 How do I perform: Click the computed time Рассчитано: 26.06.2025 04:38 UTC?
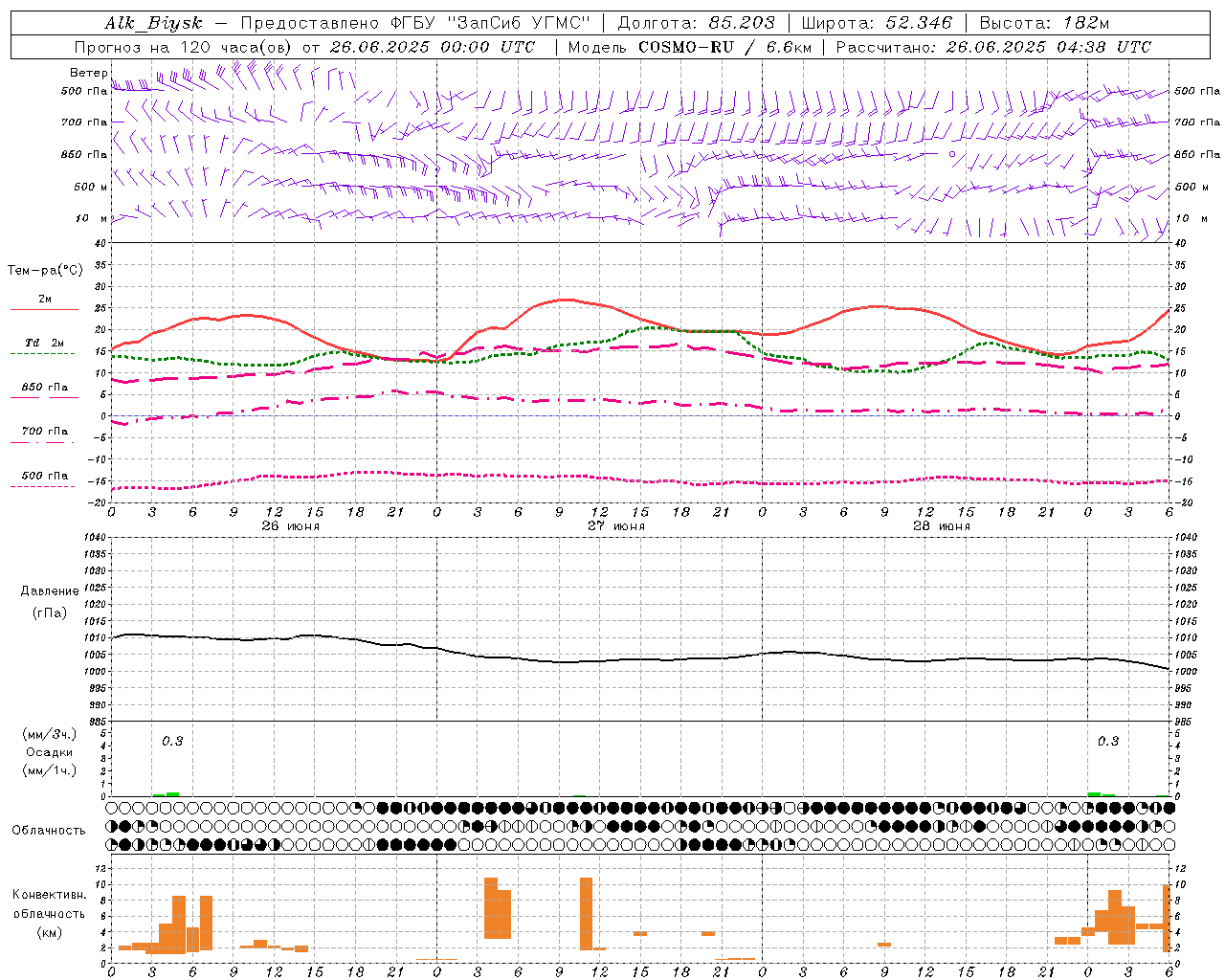(x=993, y=47)
